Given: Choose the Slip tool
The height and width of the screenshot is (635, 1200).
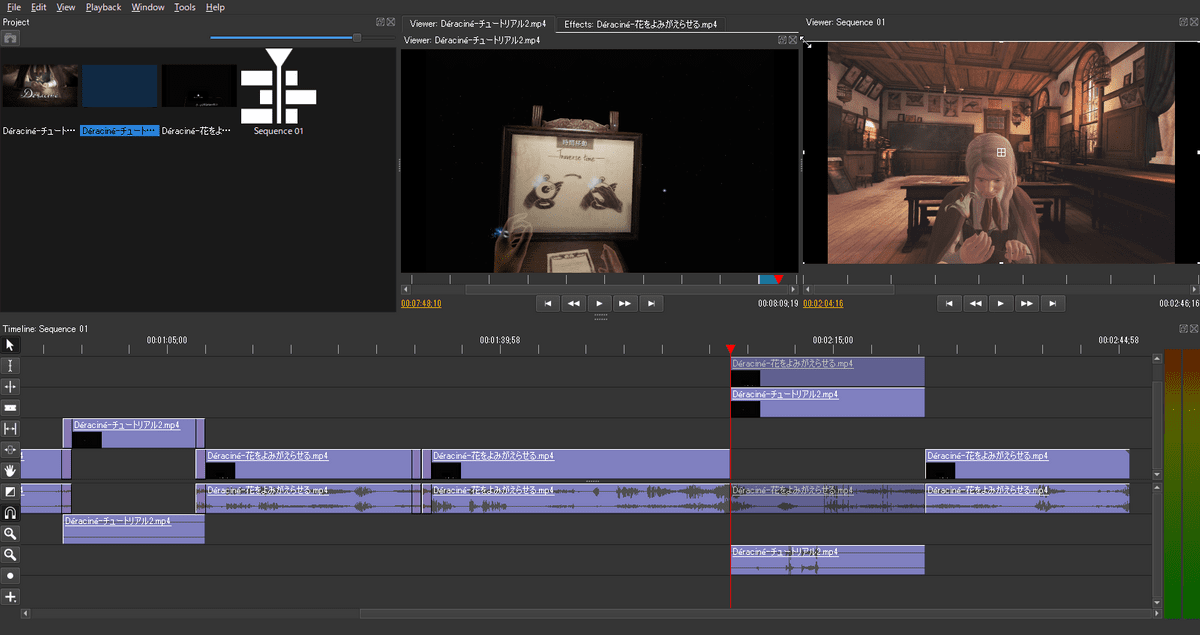Looking at the screenshot, I should click(x=11, y=428).
